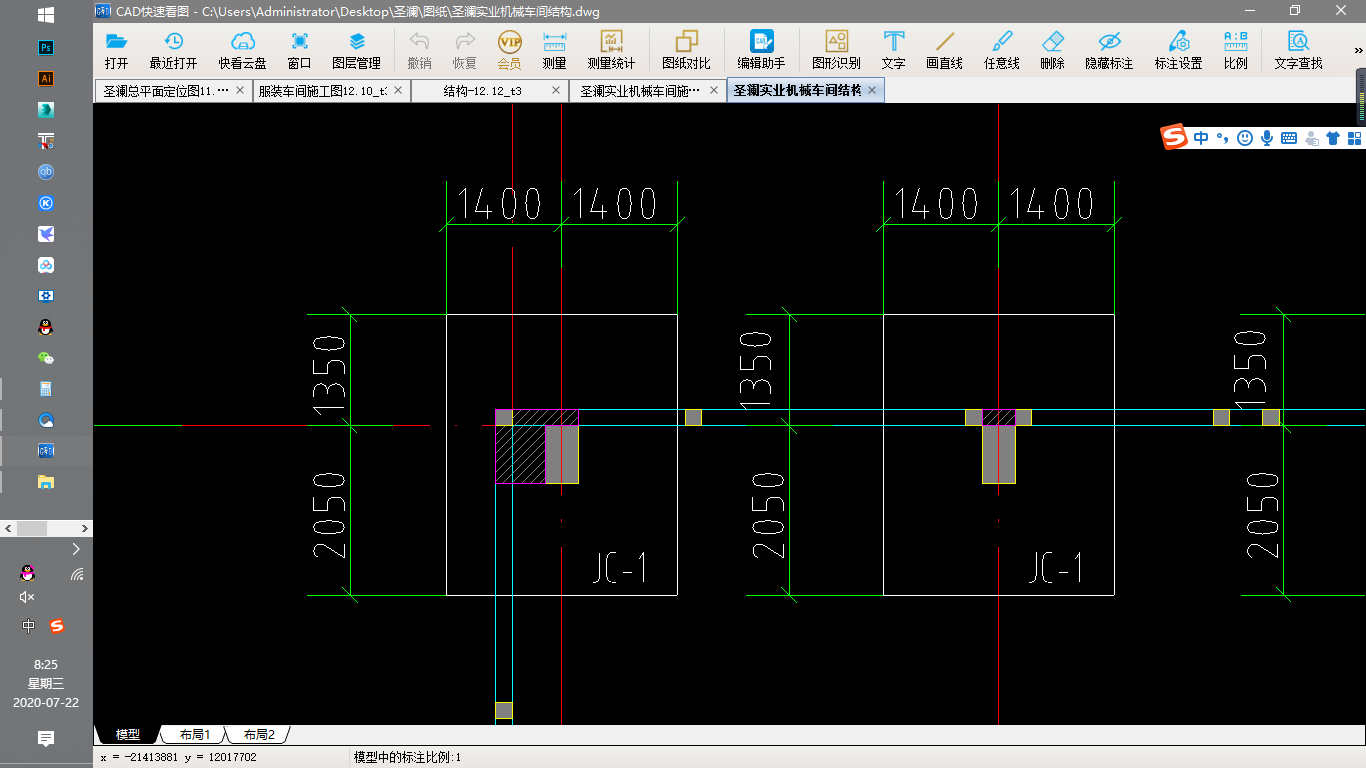Close the 结构-12.12_t3 tab
The image size is (1366, 768).
point(556,90)
